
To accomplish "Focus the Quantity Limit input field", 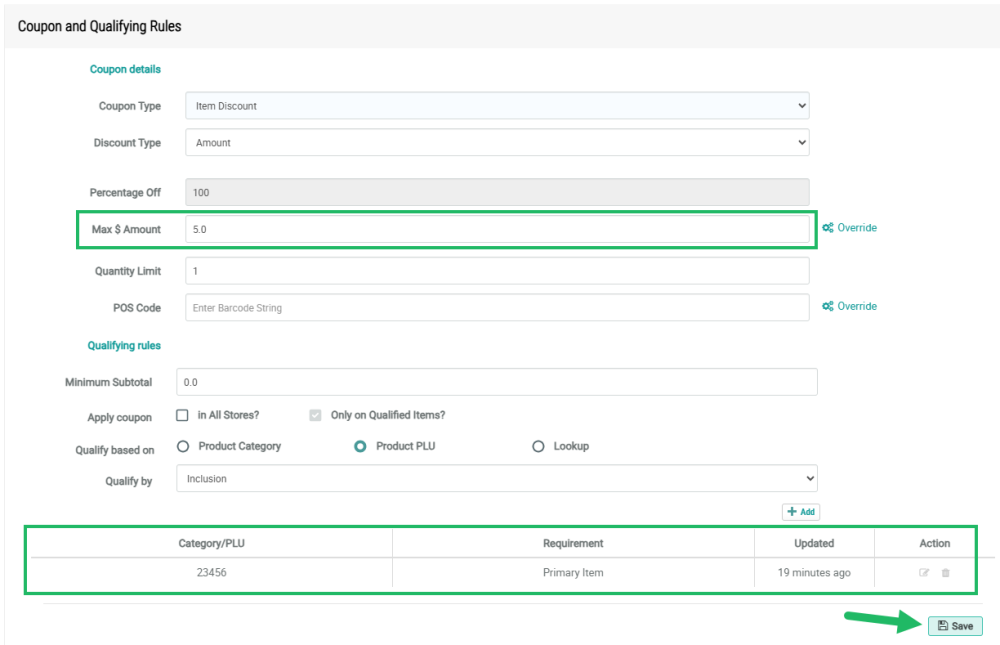I will point(497,271).
